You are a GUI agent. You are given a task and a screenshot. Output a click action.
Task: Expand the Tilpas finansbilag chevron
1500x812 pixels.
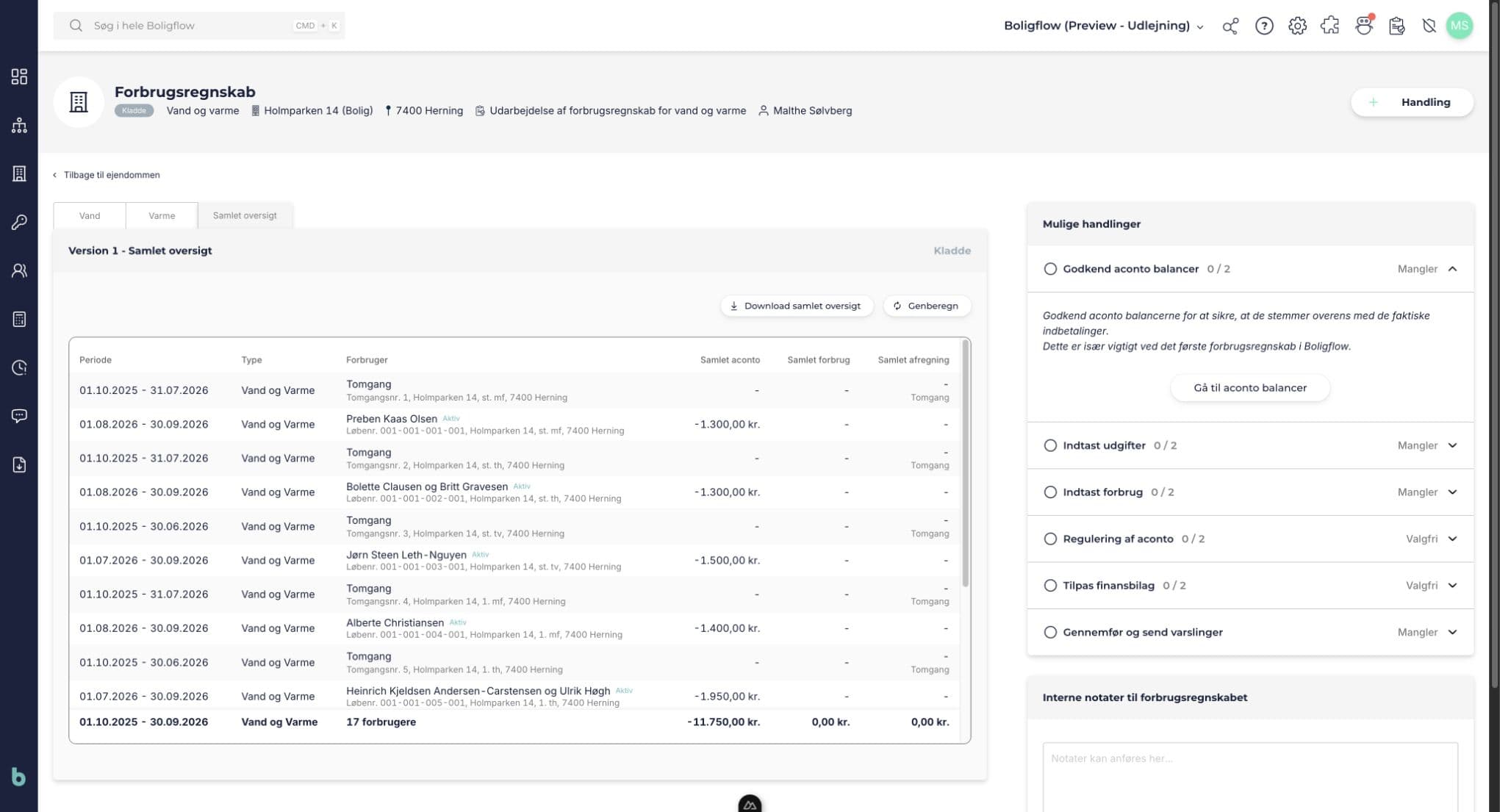pos(1452,586)
